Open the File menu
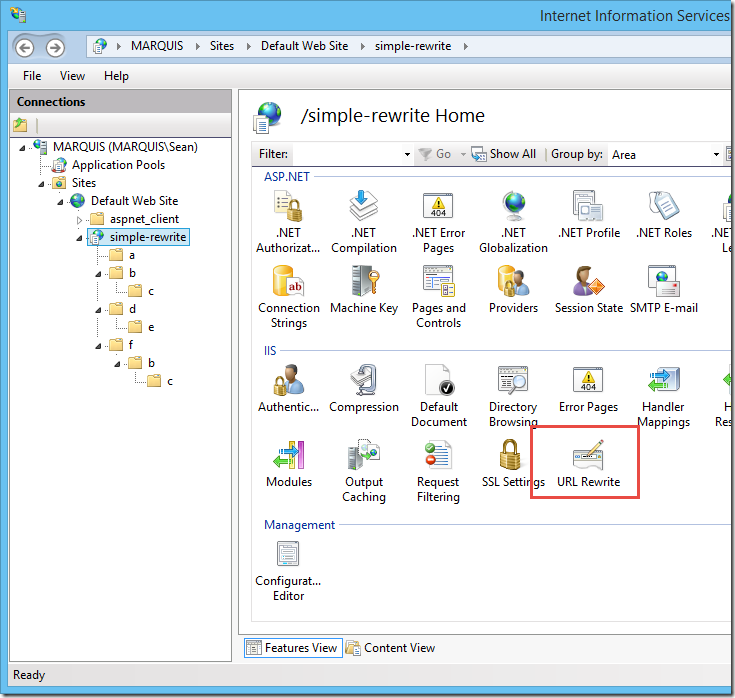Image resolution: width=735 pixels, height=698 pixels. click(x=32, y=76)
